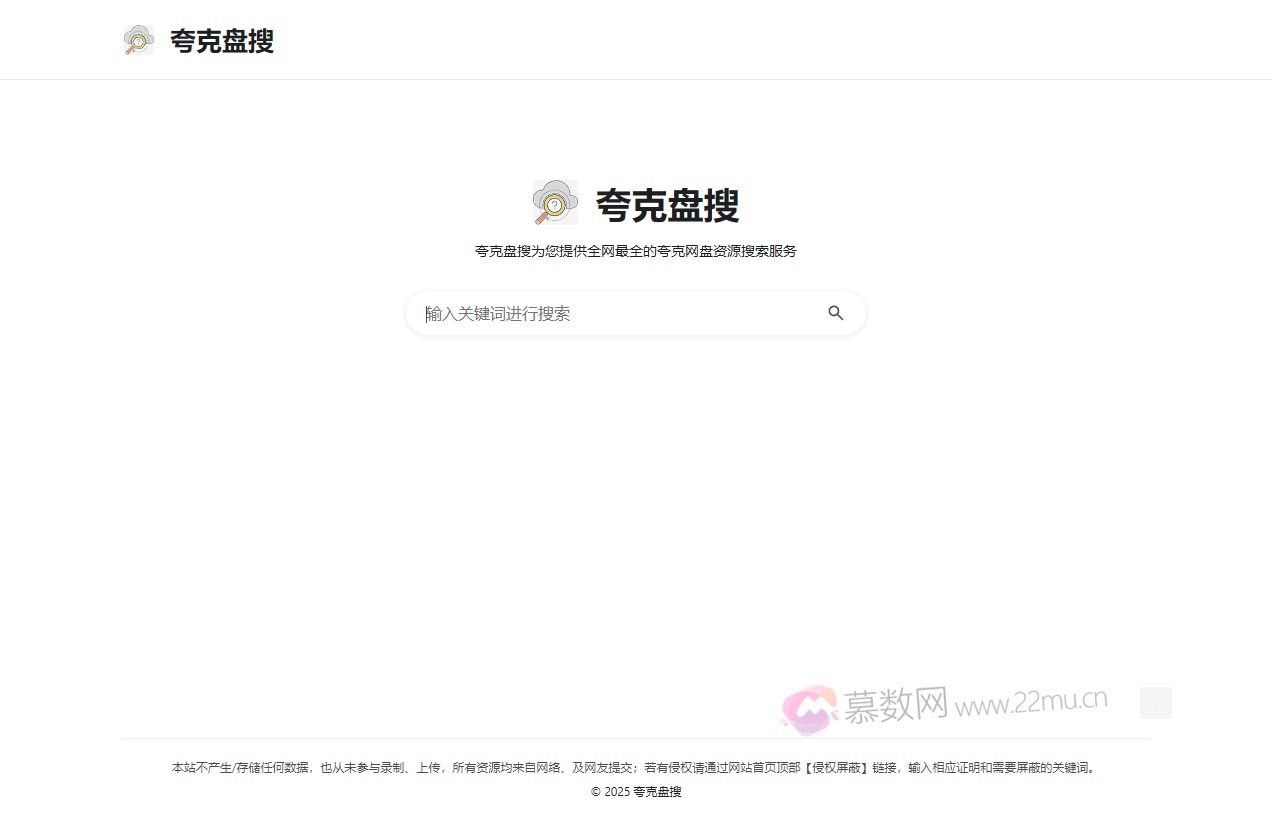Click the tagline about 夸克网盘 search service
Viewport: 1272px width, 819px height.
tap(636, 251)
